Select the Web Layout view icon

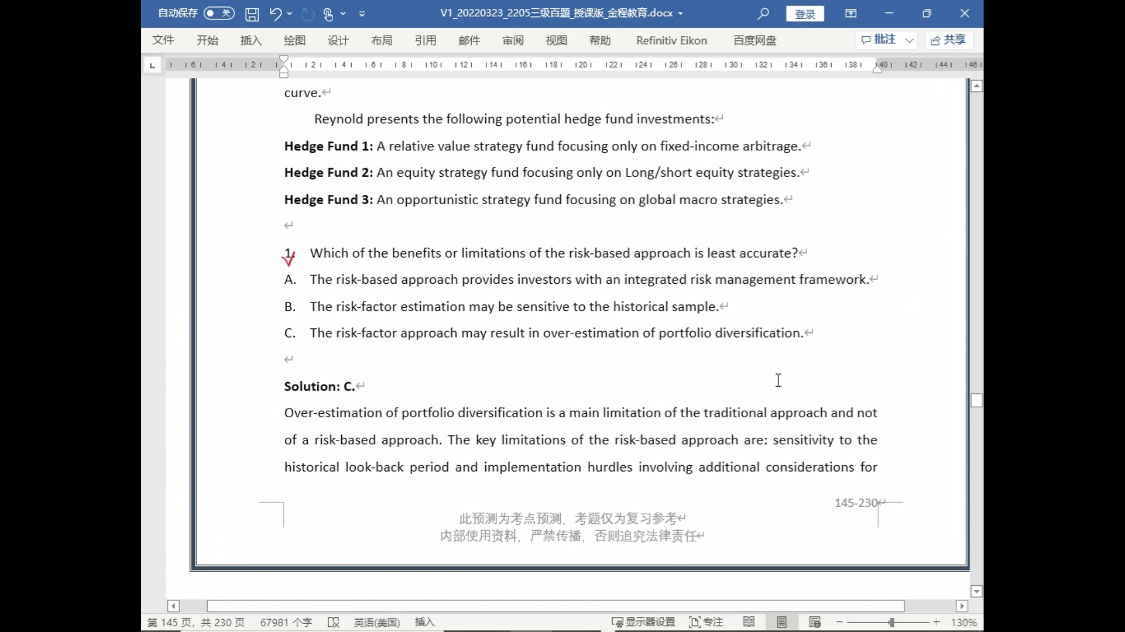pos(815,622)
